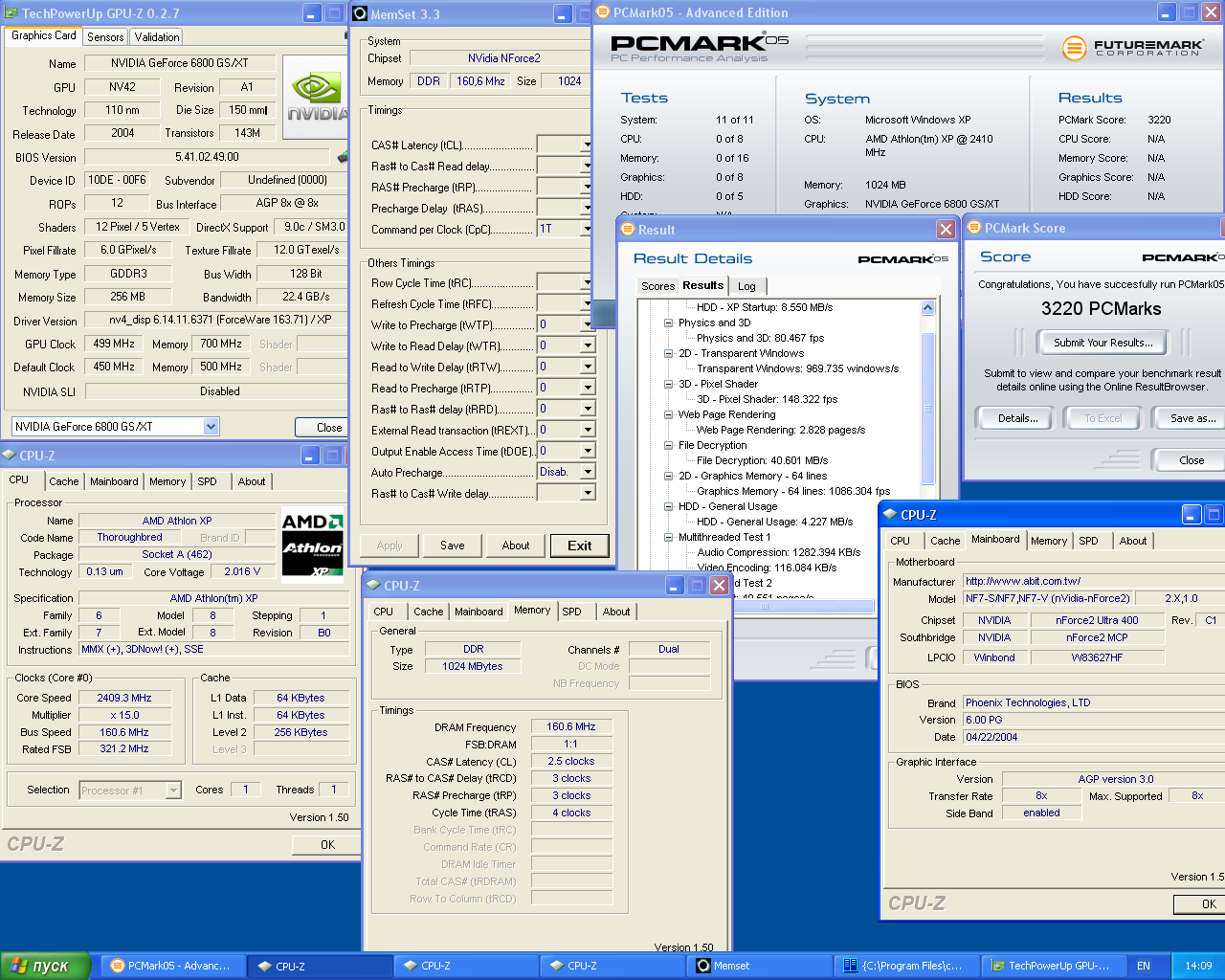Open the Write to Precharge (tWTP) dropdown
The width and height of the screenshot is (1225, 980).
pyautogui.click(x=588, y=324)
